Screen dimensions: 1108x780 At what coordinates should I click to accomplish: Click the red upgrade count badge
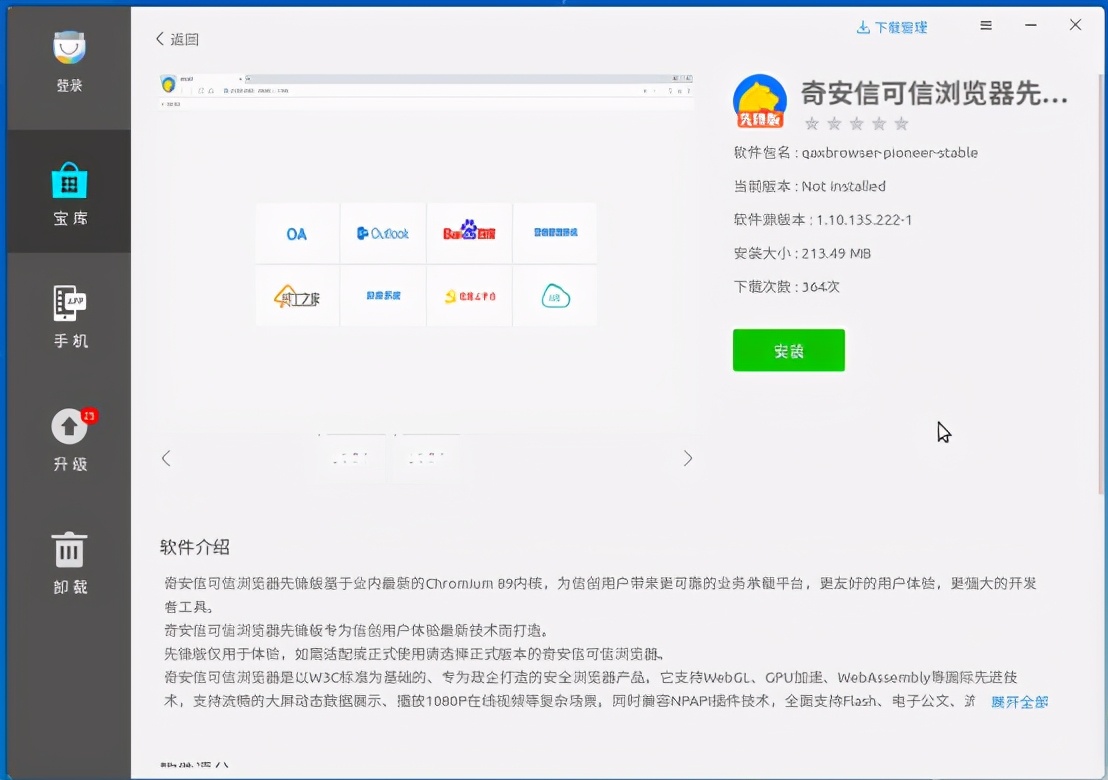(x=88, y=415)
